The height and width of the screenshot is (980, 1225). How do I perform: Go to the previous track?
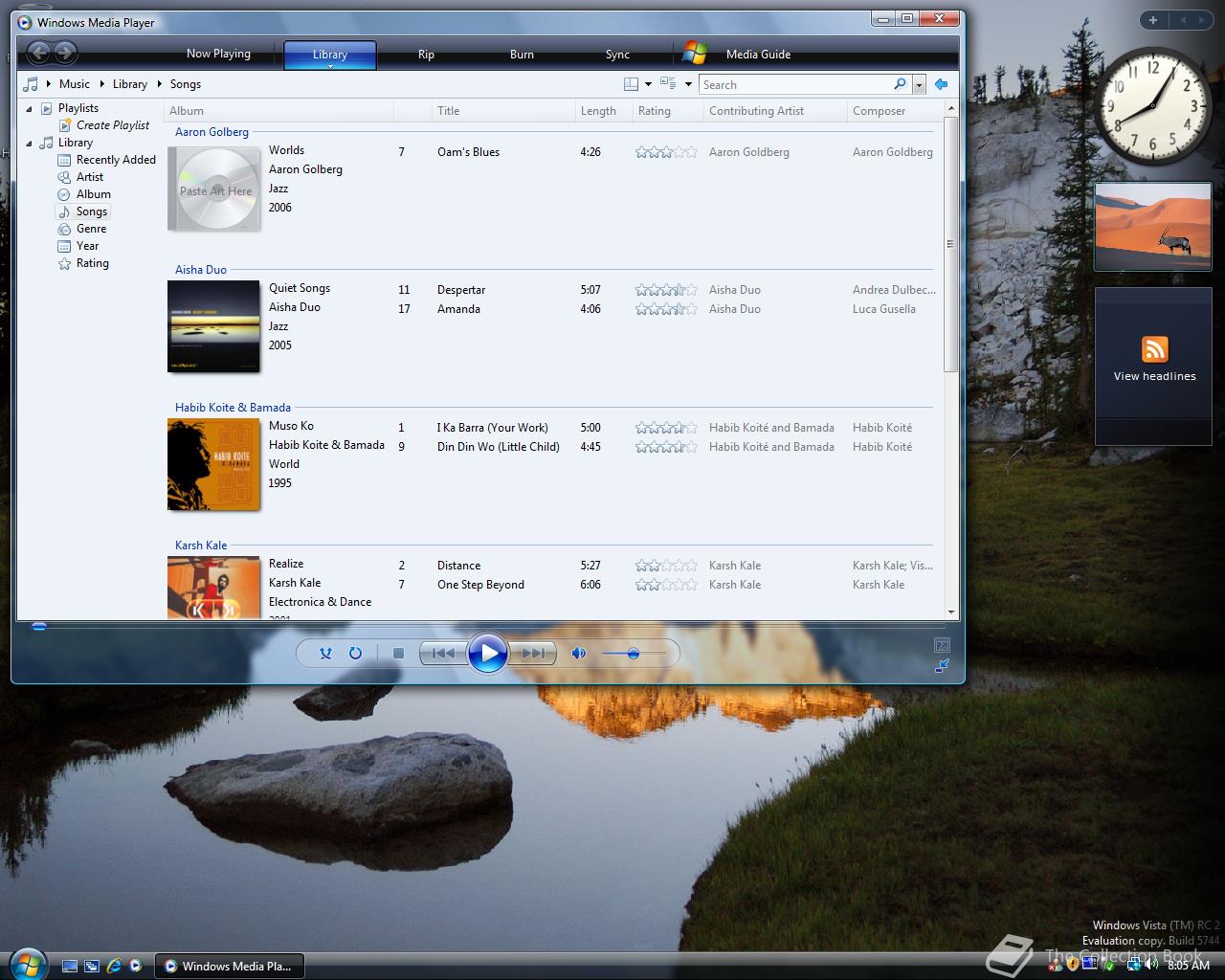click(x=443, y=653)
